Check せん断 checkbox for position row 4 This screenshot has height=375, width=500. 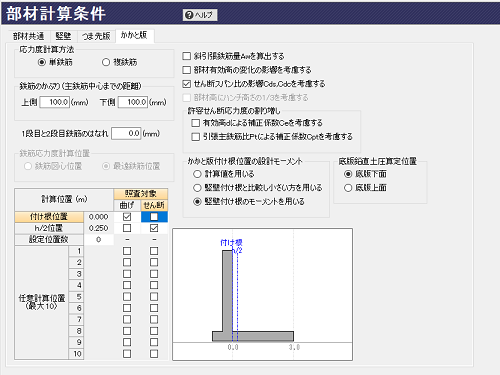click(x=154, y=285)
